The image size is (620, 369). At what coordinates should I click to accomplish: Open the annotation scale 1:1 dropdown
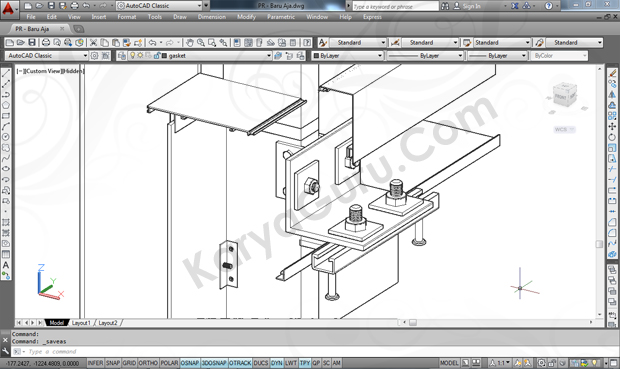[x=500, y=363]
